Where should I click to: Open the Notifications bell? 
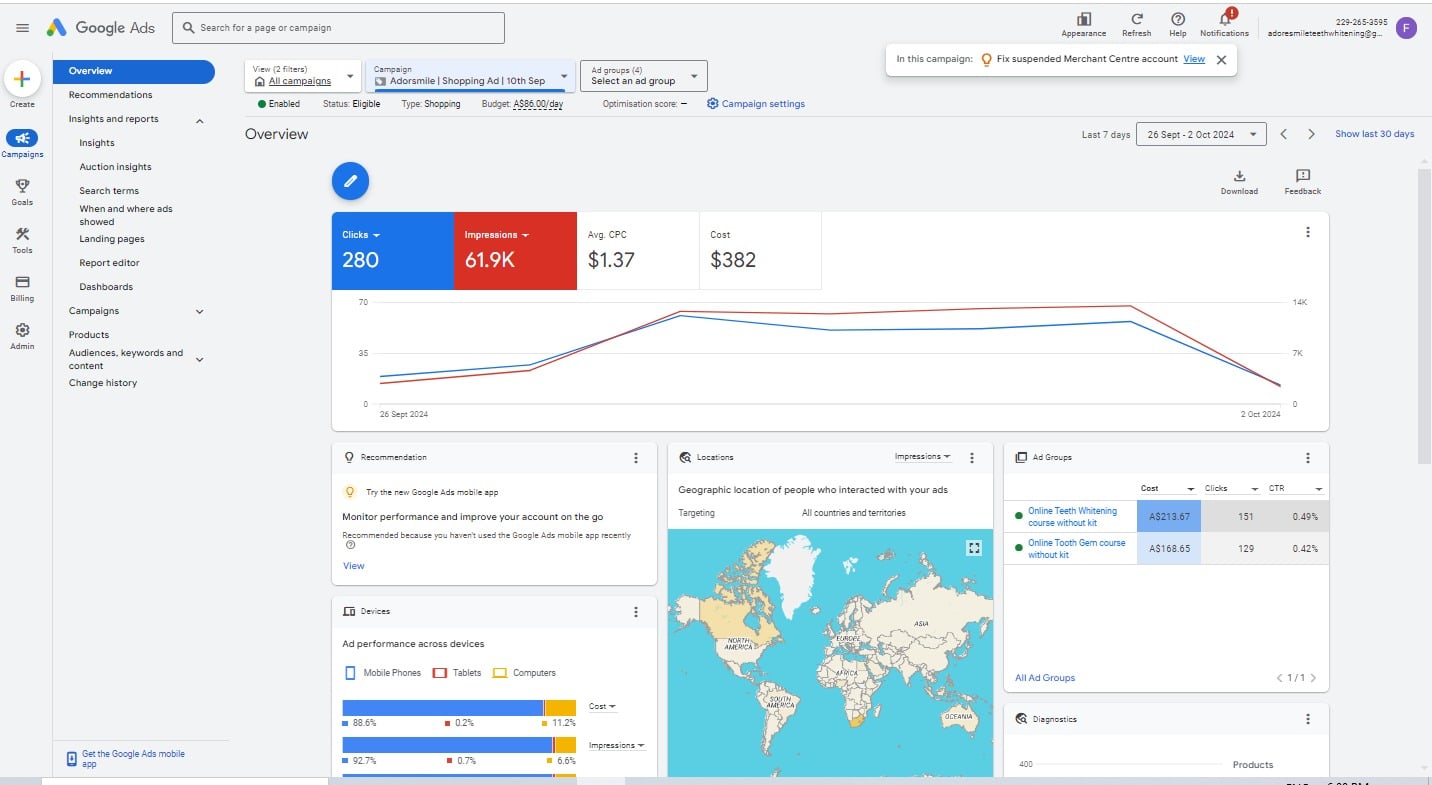click(1224, 20)
